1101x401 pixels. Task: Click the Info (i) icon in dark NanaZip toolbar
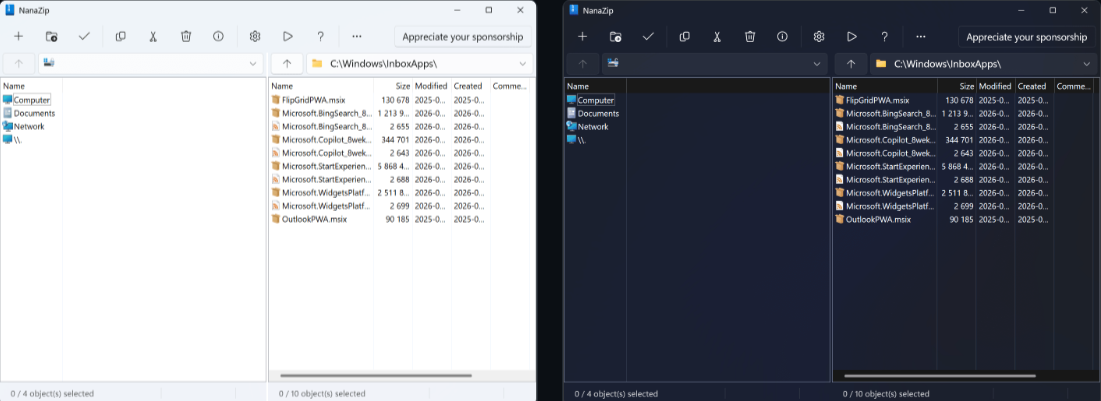(x=782, y=37)
